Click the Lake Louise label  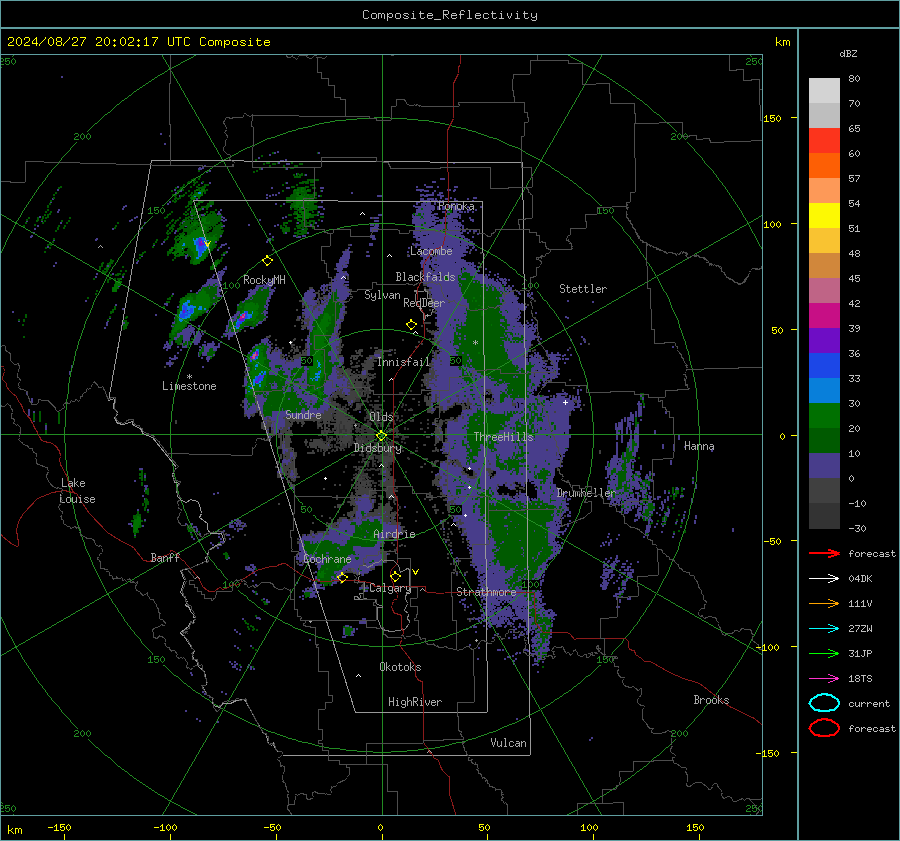tap(78, 491)
